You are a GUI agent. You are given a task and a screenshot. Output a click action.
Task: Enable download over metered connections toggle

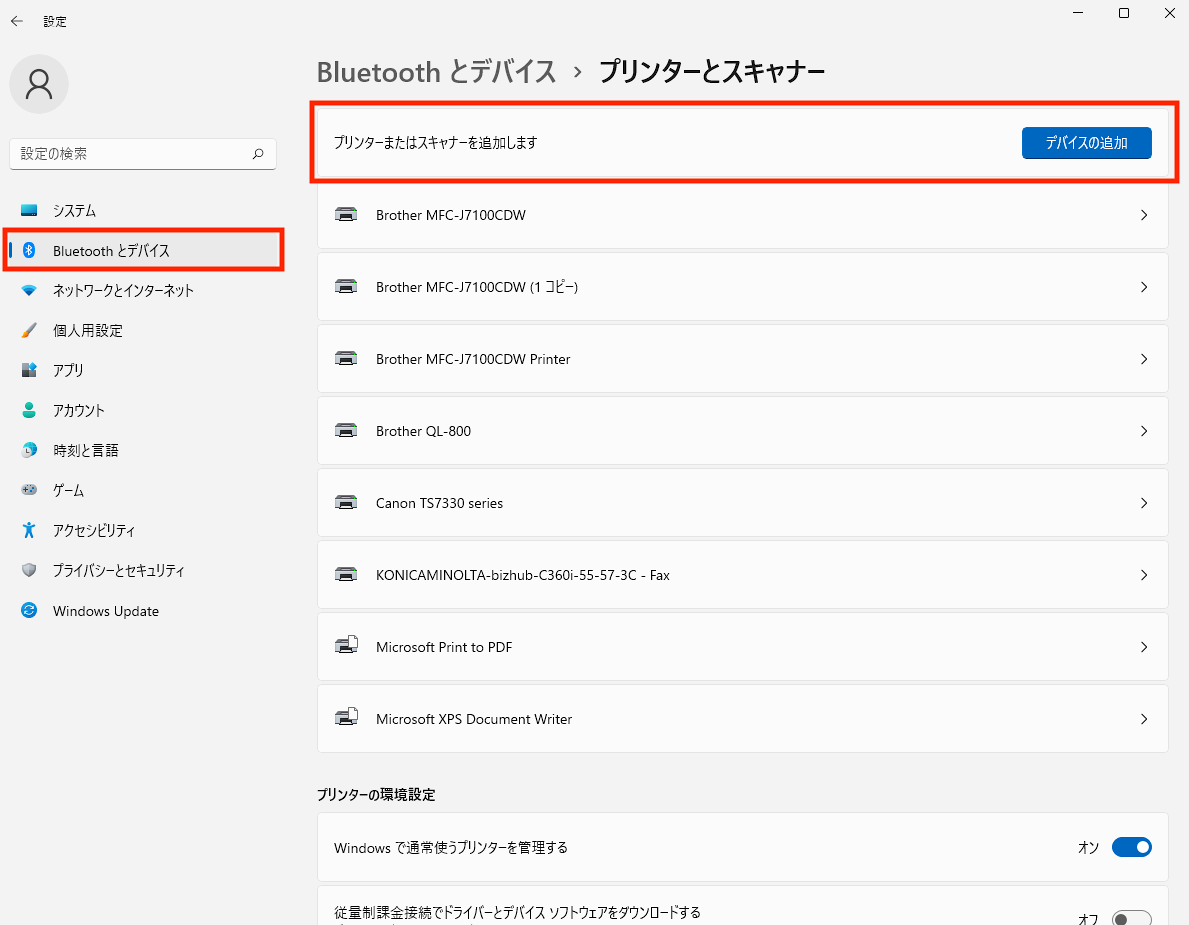click(x=1132, y=918)
